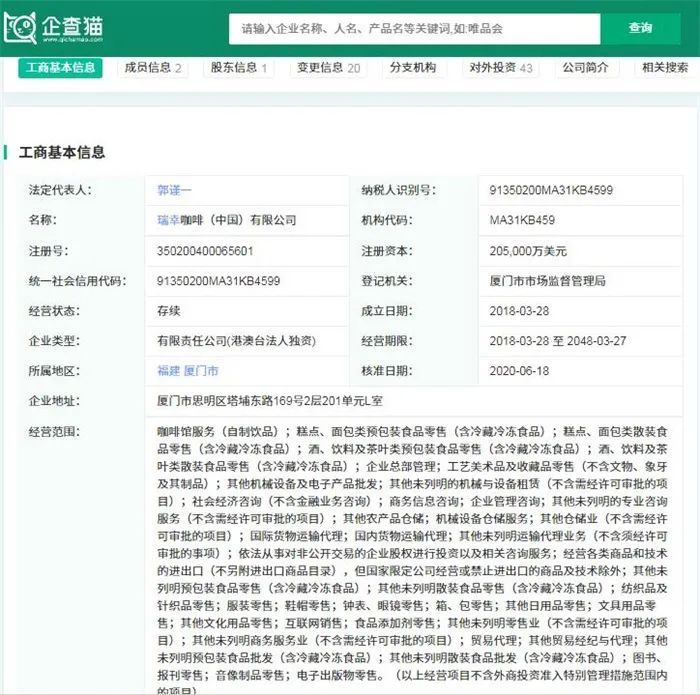Switch to the 工商基本信息 tab
This screenshot has height=695, width=700.
(x=60, y=68)
